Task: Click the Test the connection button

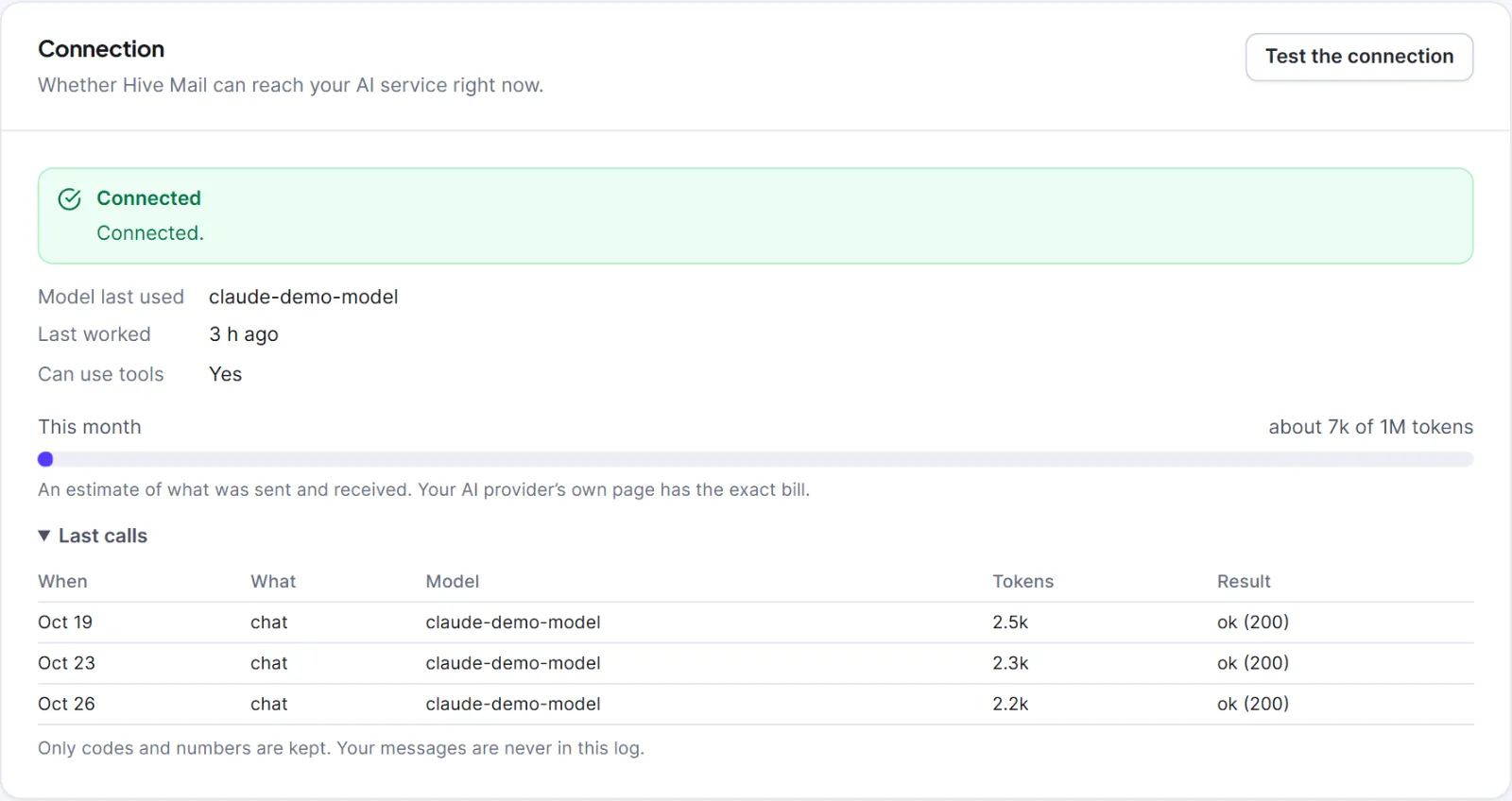Action: pyautogui.click(x=1359, y=57)
